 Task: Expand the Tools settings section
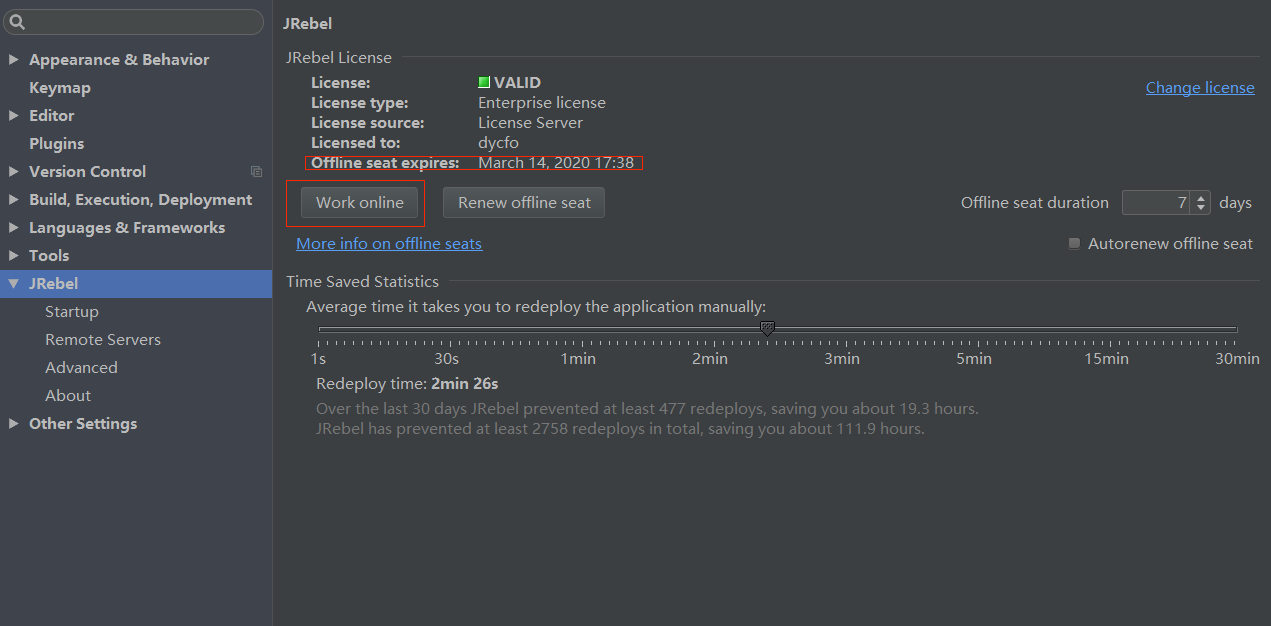click(13, 256)
